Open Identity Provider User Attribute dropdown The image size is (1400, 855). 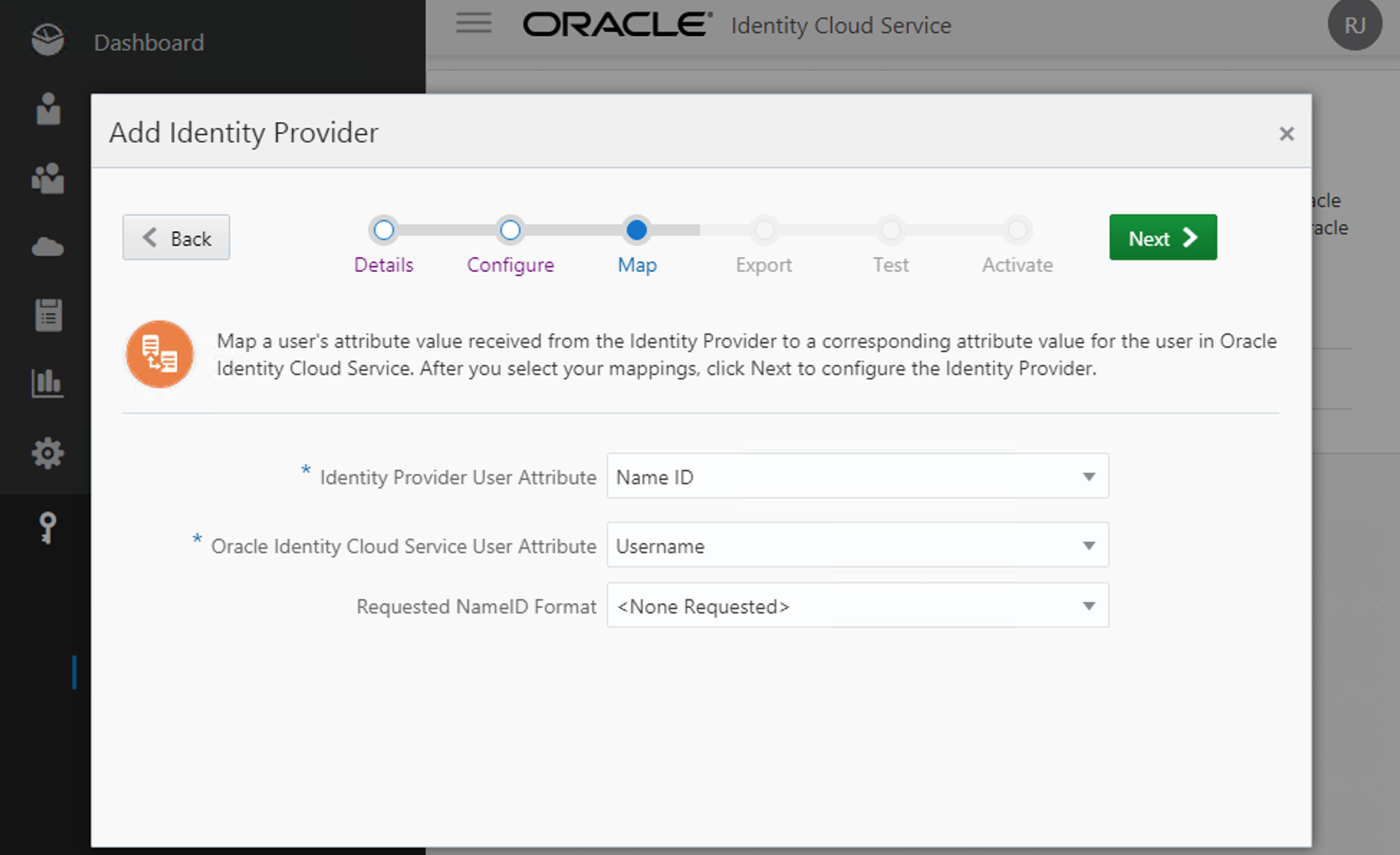[857, 476]
